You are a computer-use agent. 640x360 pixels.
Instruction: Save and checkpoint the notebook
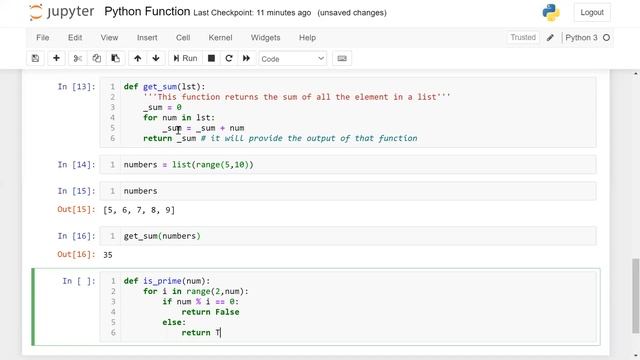pyautogui.click(x=36, y=58)
